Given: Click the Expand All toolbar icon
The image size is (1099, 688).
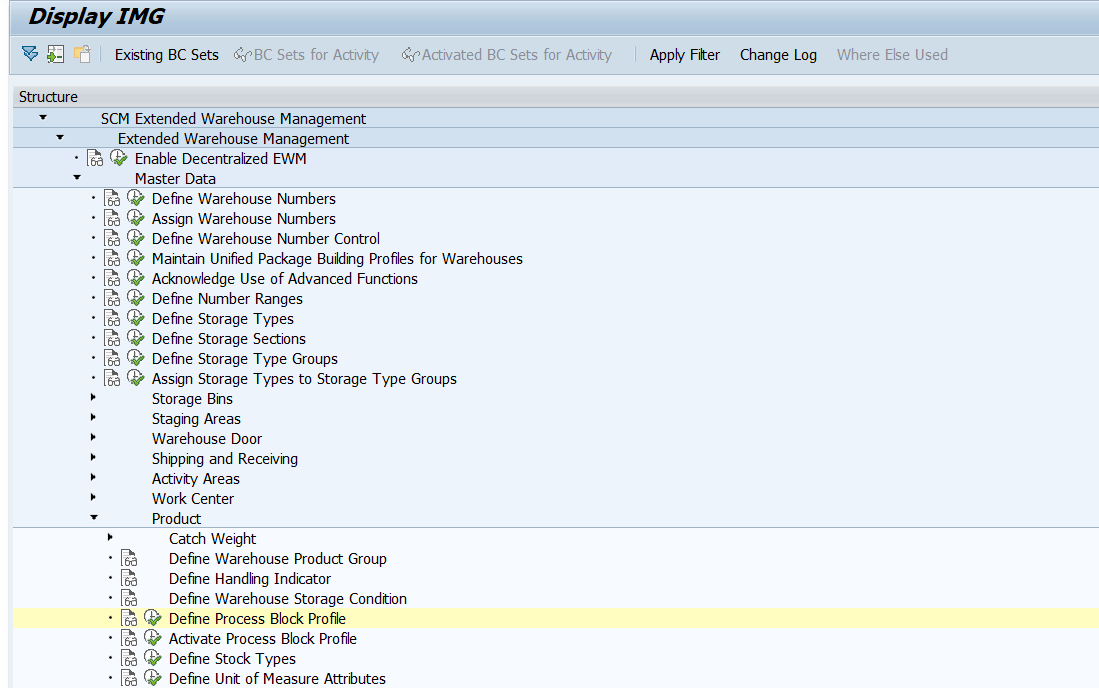Looking at the screenshot, I should pos(30,54).
